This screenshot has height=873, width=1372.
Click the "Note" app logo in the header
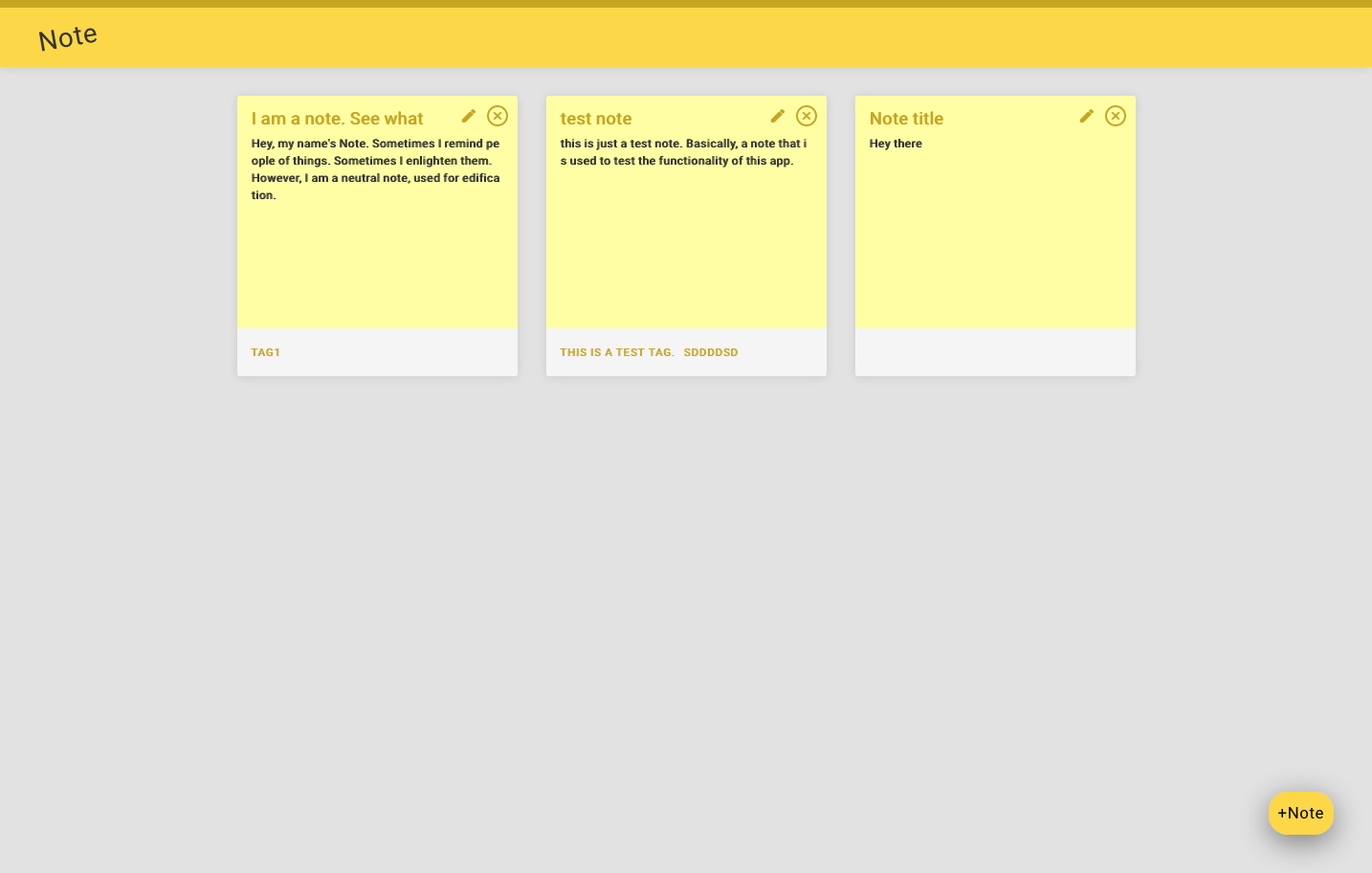[68, 38]
